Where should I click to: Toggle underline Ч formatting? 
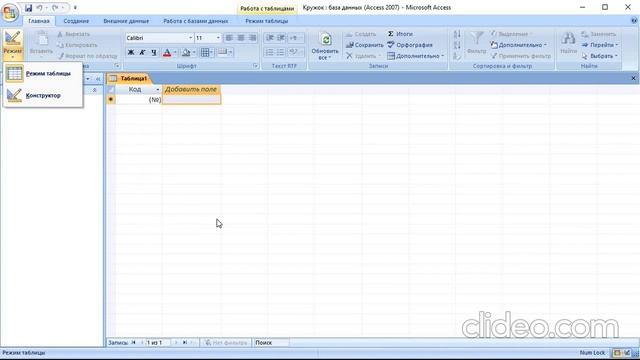click(154, 52)
